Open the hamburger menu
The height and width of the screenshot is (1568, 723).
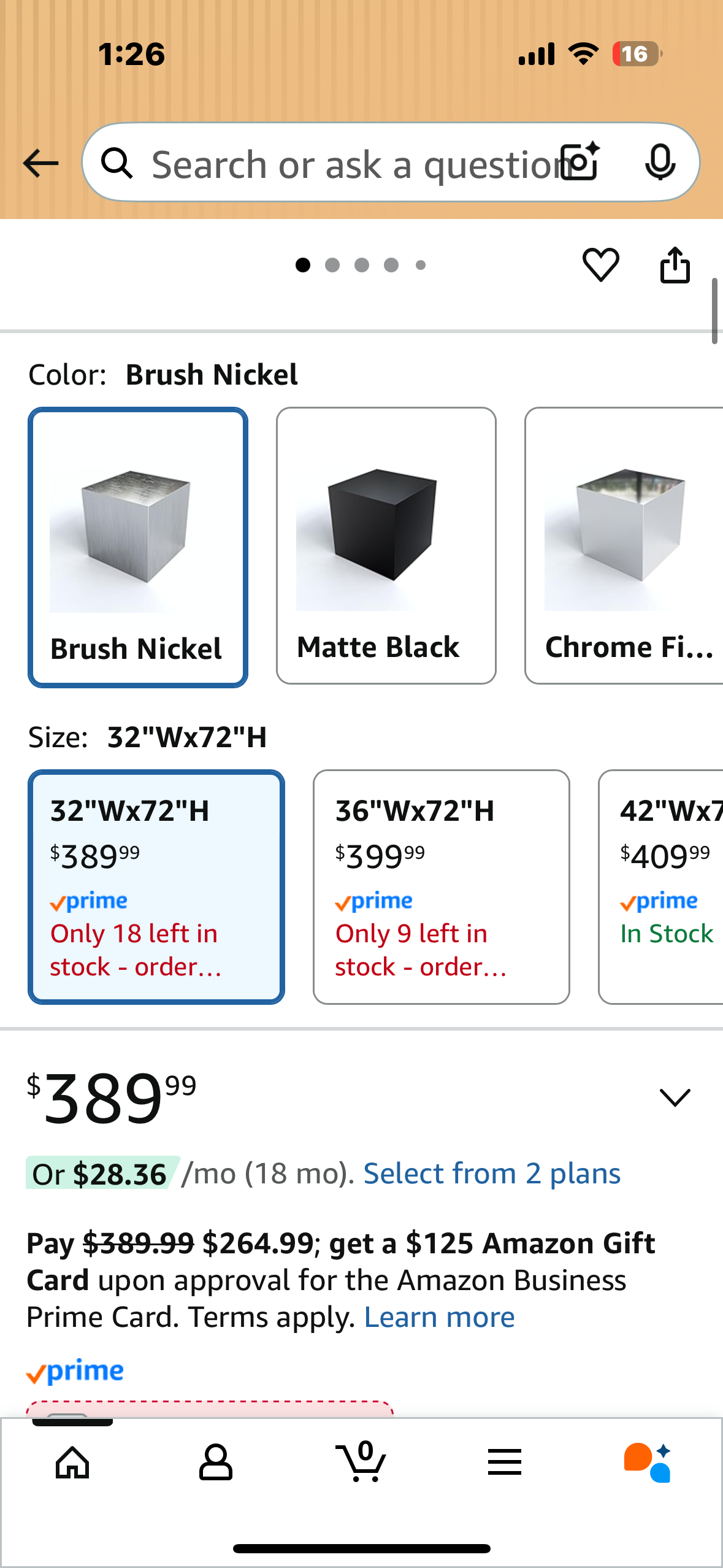click(505, 1462)
